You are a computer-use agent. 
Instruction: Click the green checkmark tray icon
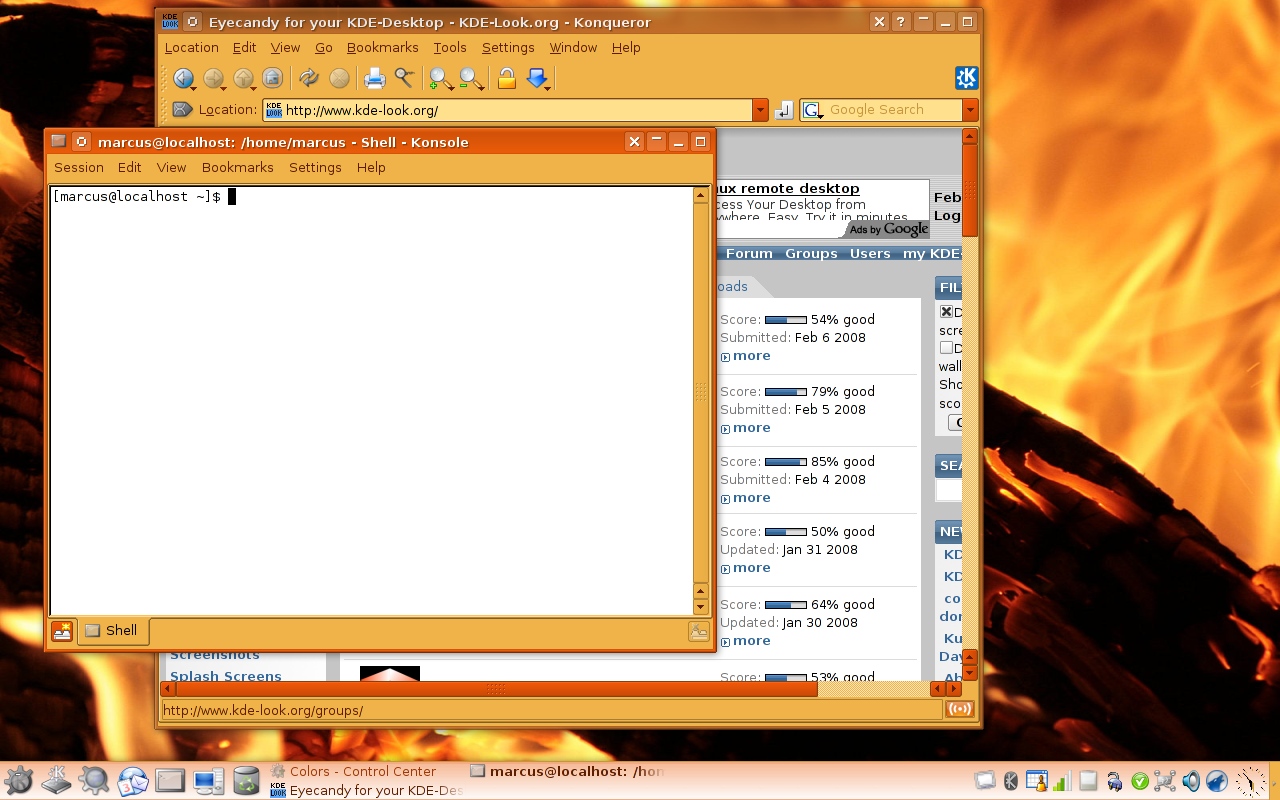tap(1139, 781)
